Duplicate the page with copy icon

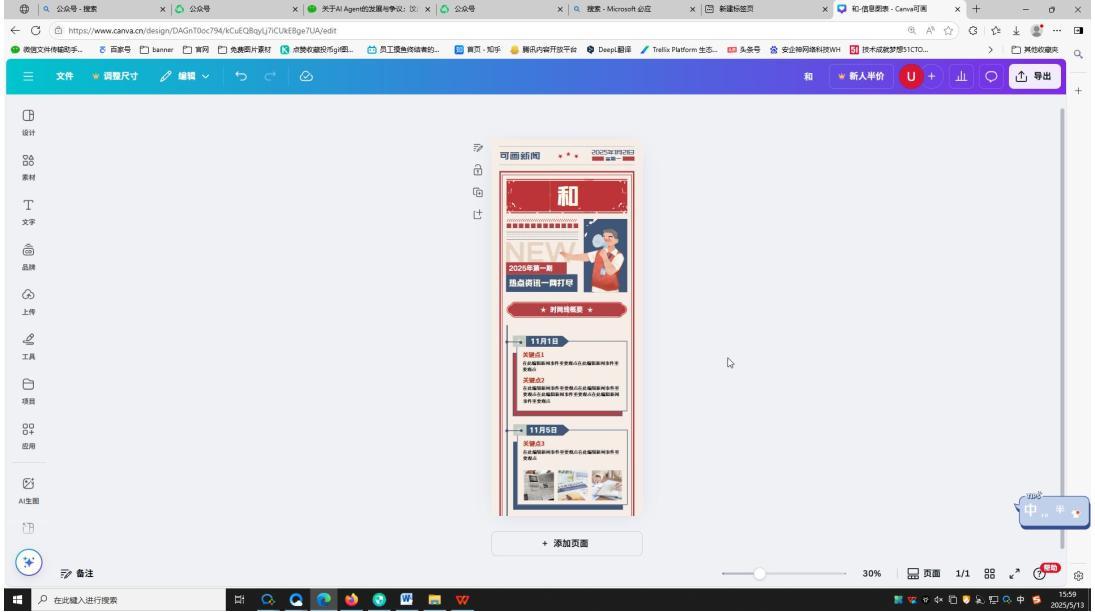[478, 192]
